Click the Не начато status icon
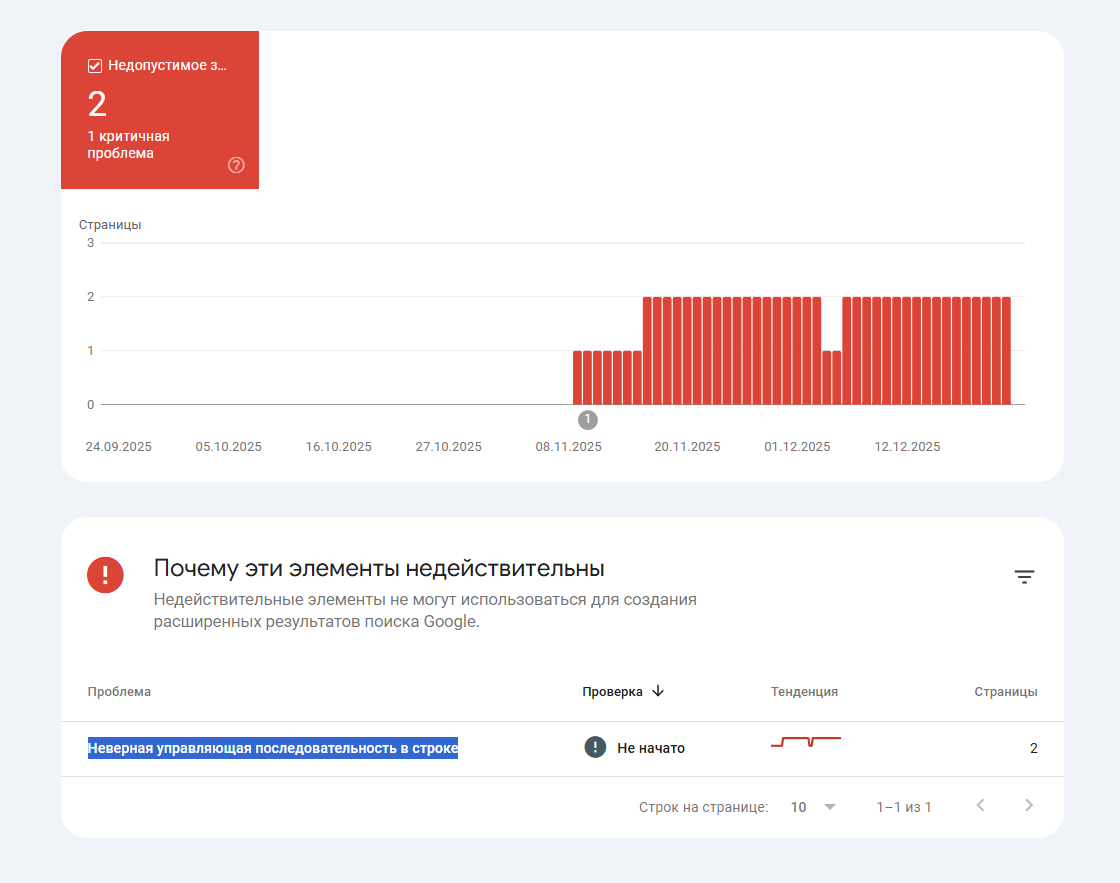Screen dimensions: 1120x883 [x=595, y=747]
